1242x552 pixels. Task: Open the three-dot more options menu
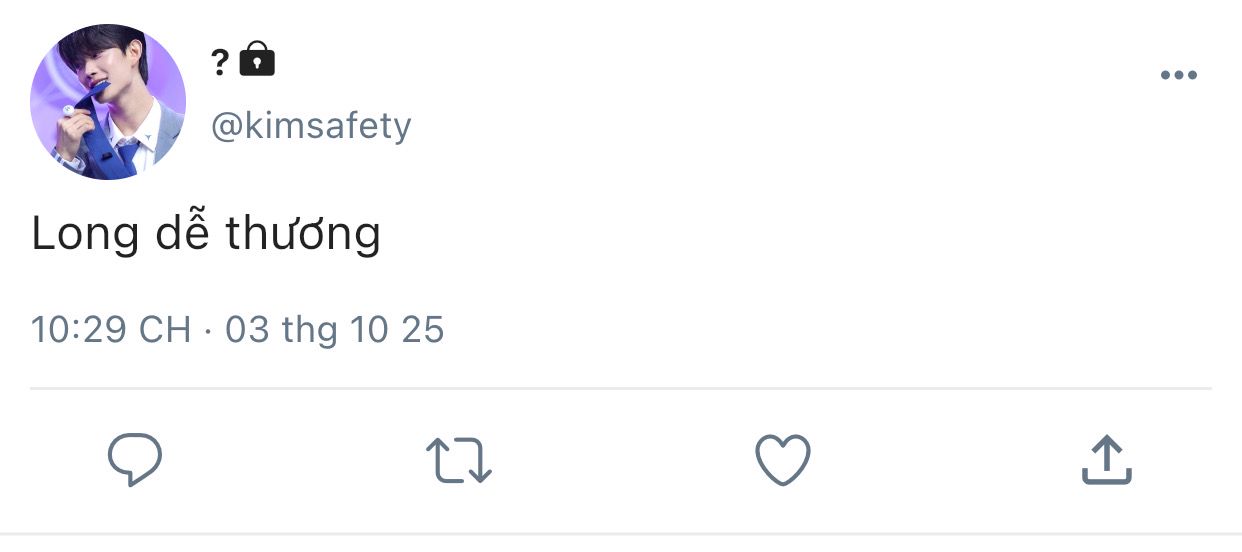coord(1178,76)
